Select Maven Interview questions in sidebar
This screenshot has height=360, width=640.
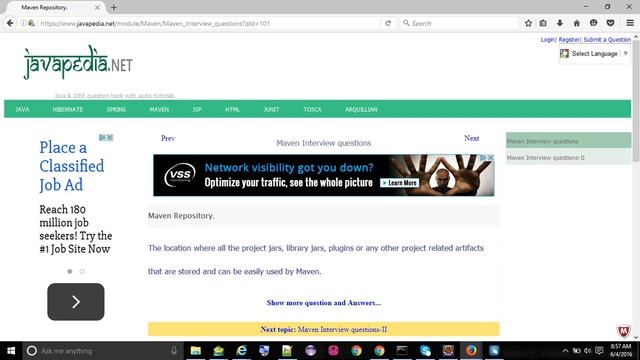[x=568, y=141]
